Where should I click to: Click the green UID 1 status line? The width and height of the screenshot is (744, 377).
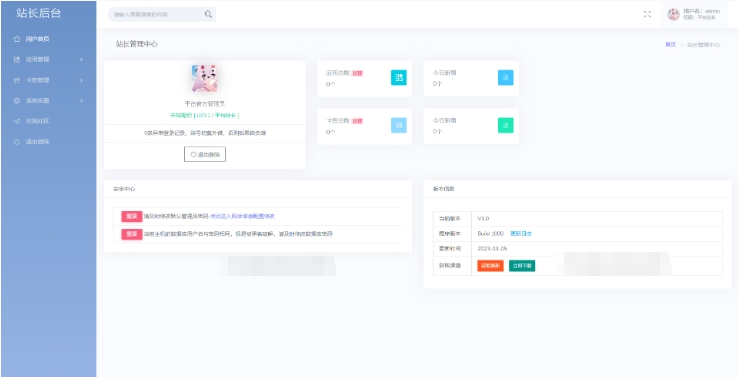205,115
